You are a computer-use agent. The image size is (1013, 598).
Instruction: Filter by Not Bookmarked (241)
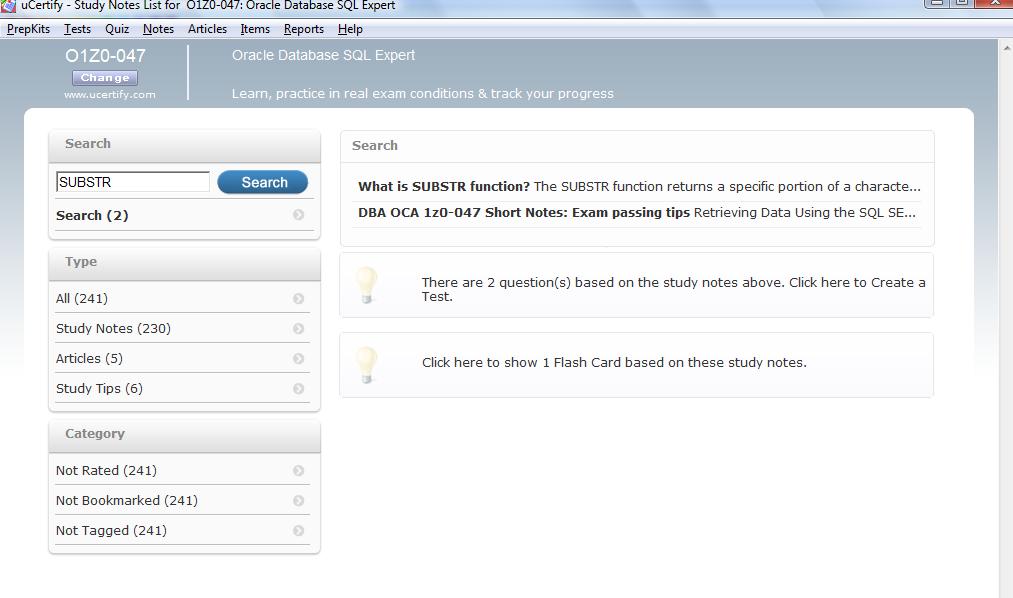click(x=182, y=500)
